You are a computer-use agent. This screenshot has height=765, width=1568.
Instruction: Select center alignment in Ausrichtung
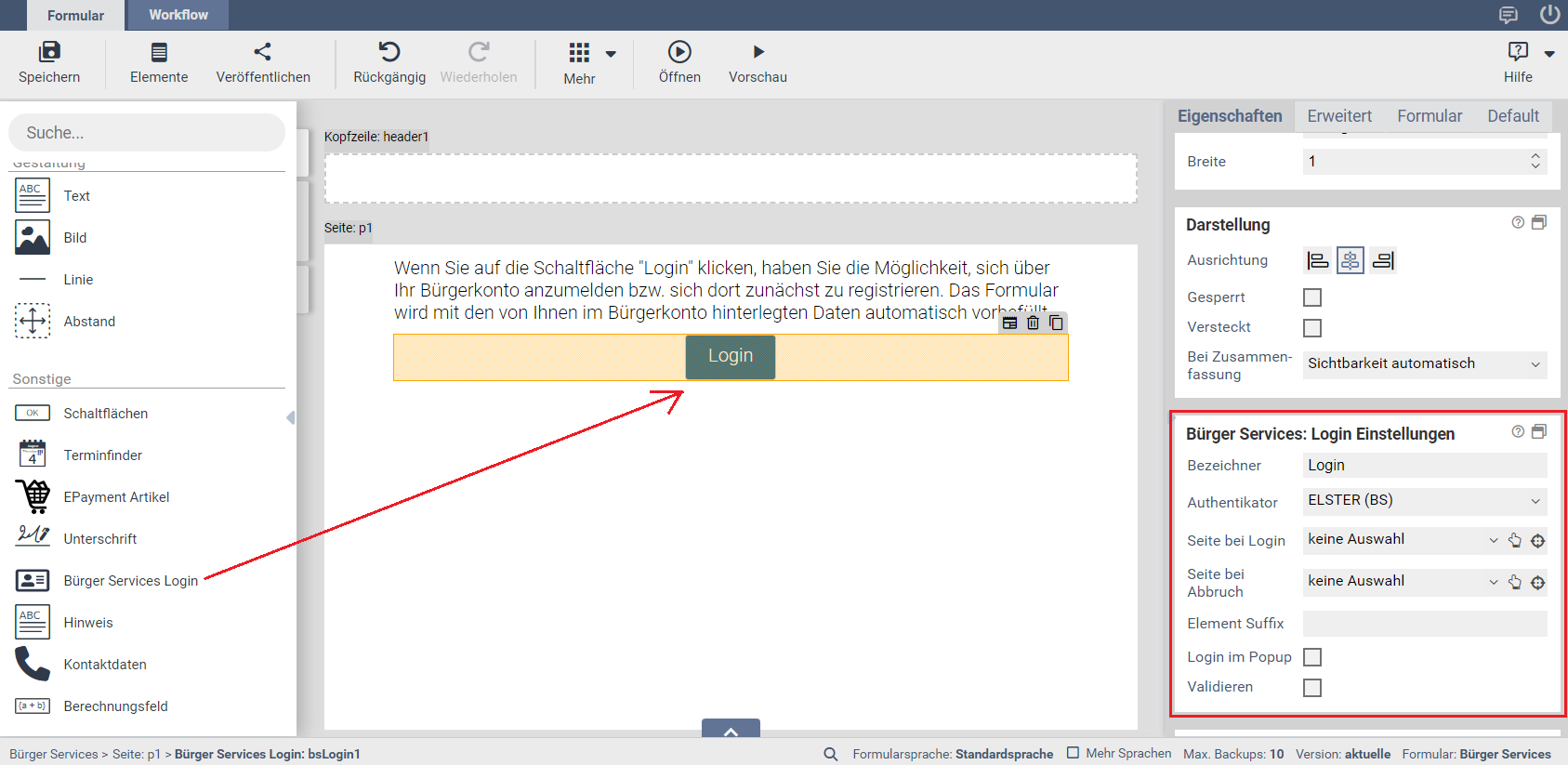click(1350, 260)
